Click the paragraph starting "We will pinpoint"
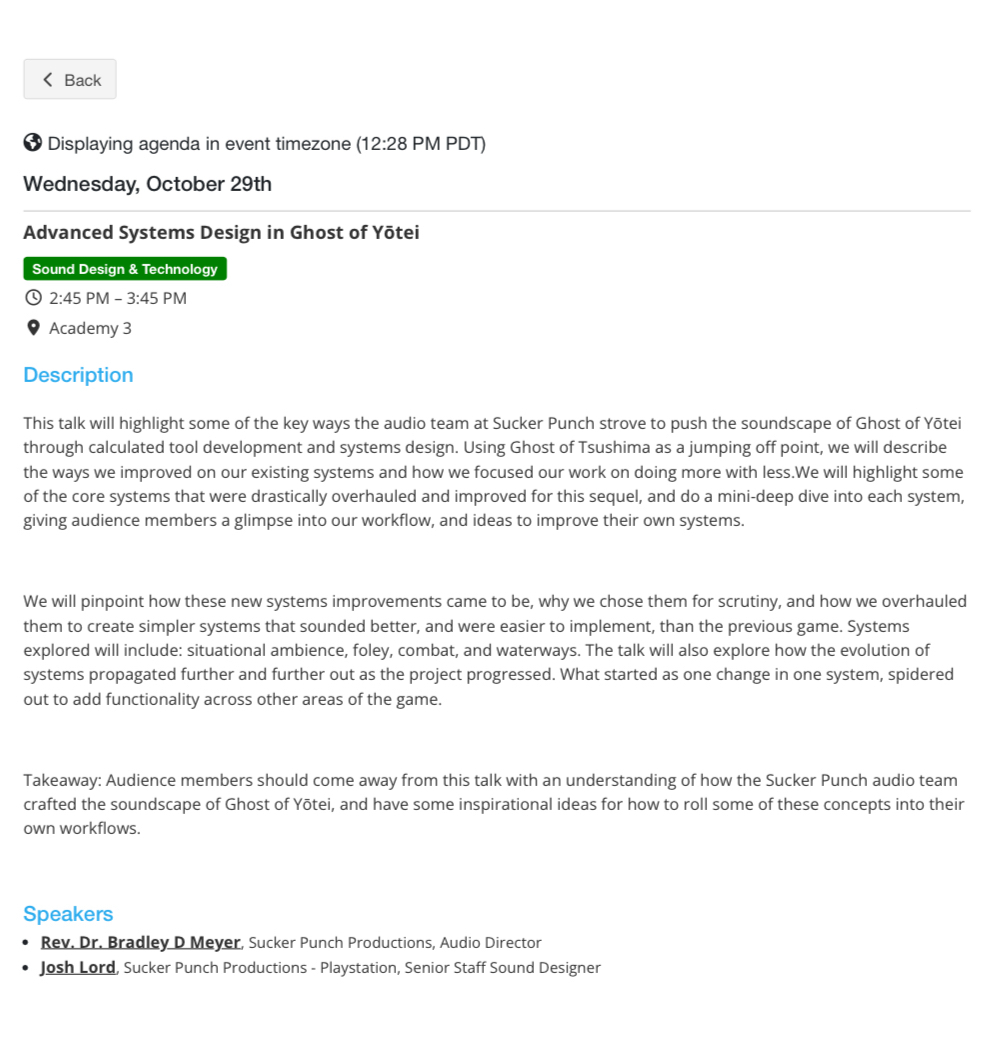 click(x=495, y=650)
